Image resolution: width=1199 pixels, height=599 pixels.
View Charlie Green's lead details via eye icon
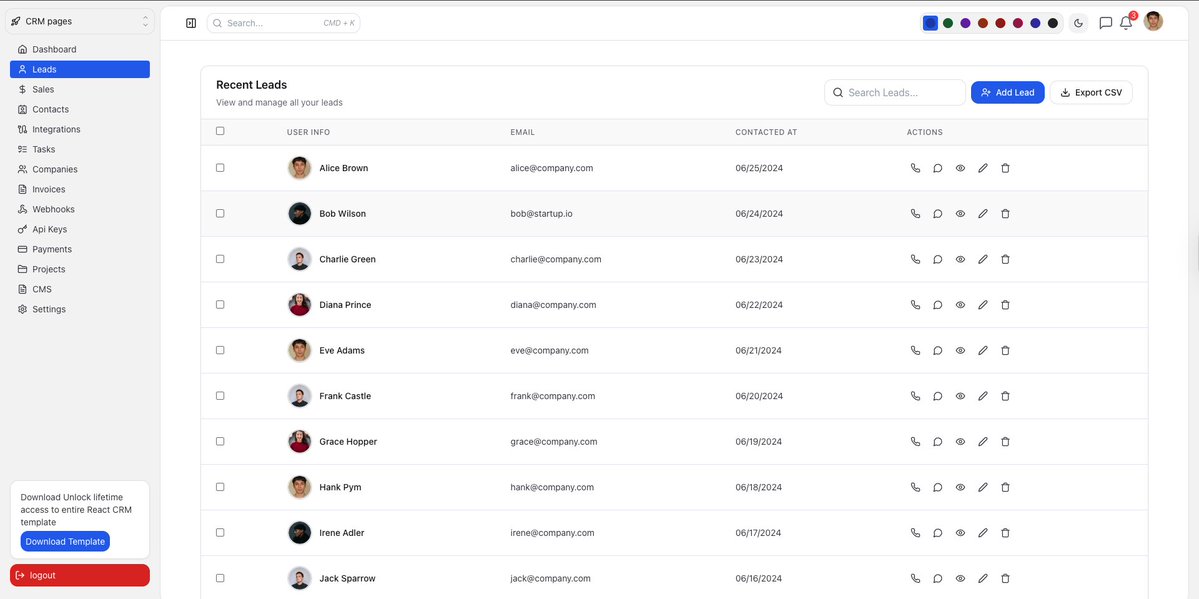[959, 258]
